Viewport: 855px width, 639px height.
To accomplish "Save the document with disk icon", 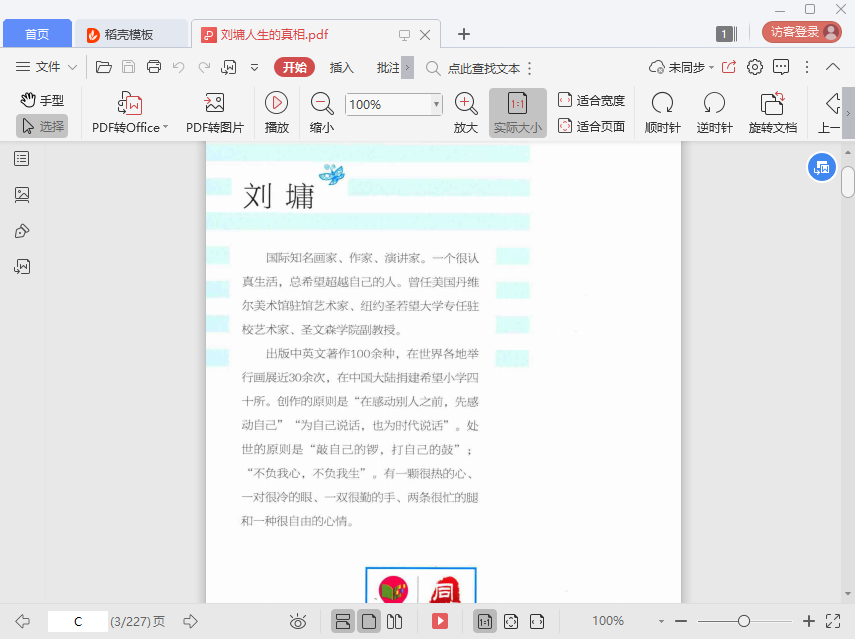I will pyautogui.click(x=128, y=67).
